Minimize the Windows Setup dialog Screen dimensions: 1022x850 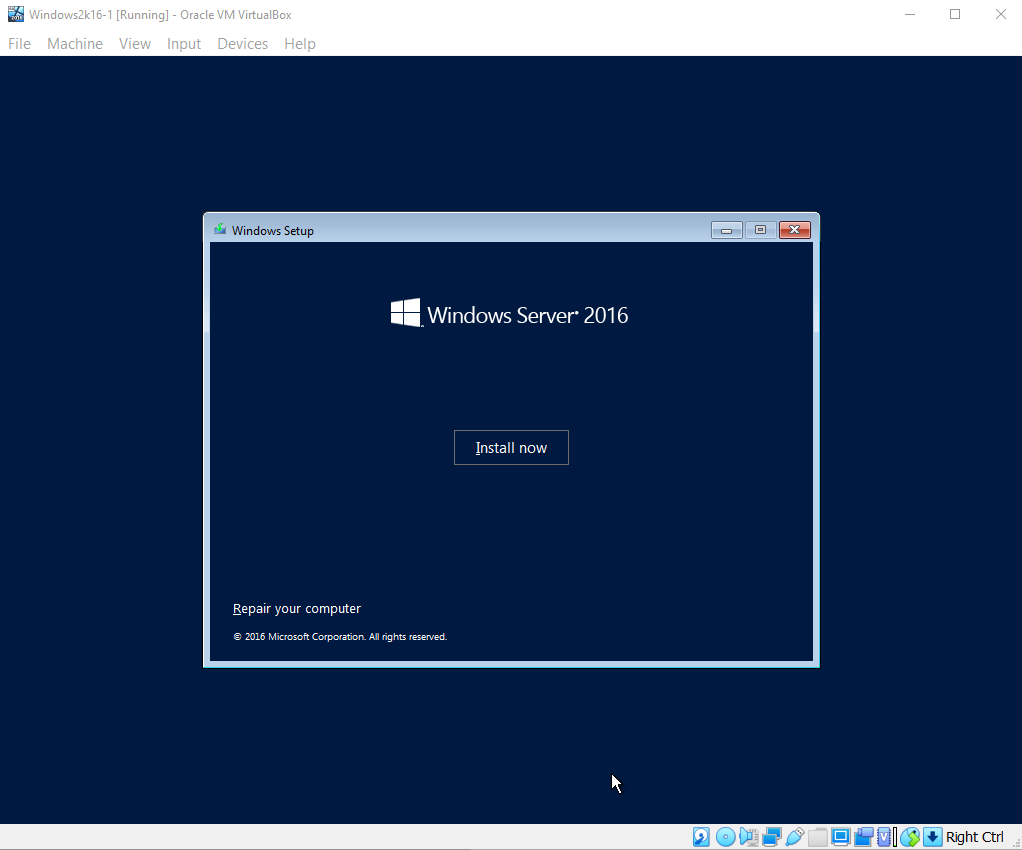[727, 230]
